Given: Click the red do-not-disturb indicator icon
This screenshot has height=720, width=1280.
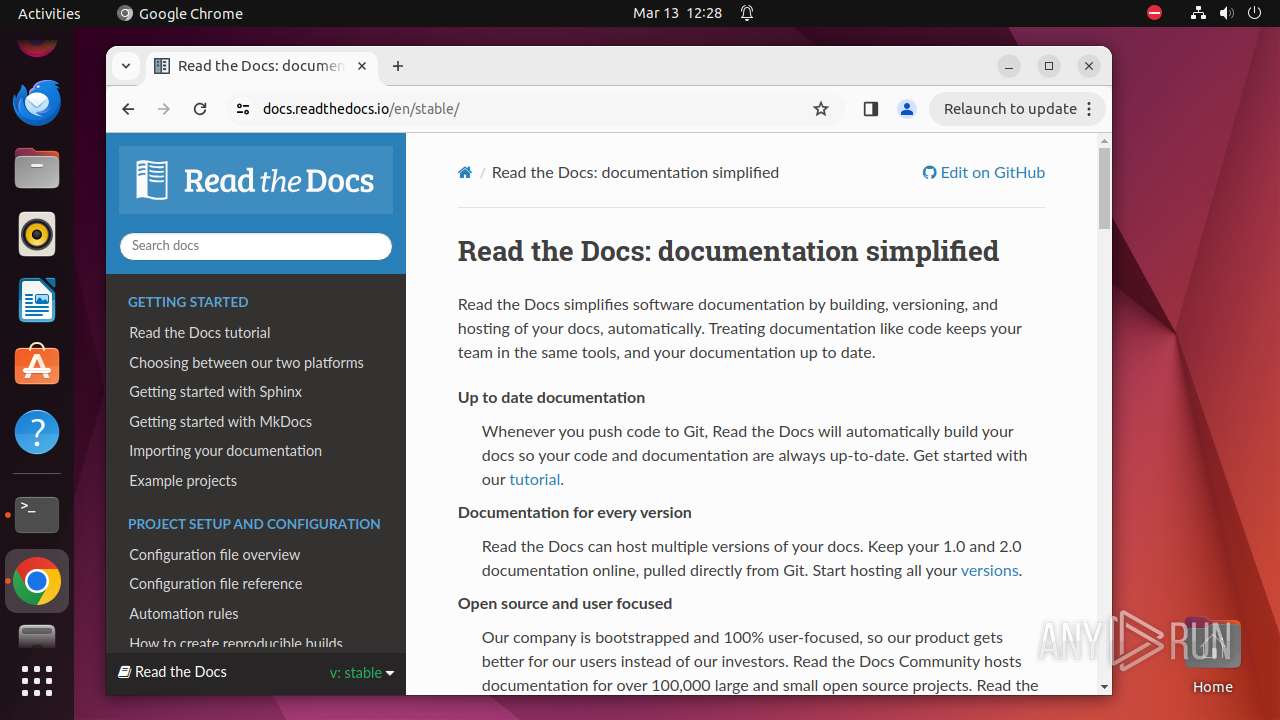Looking at the screenshot, I should point(1155,13).
